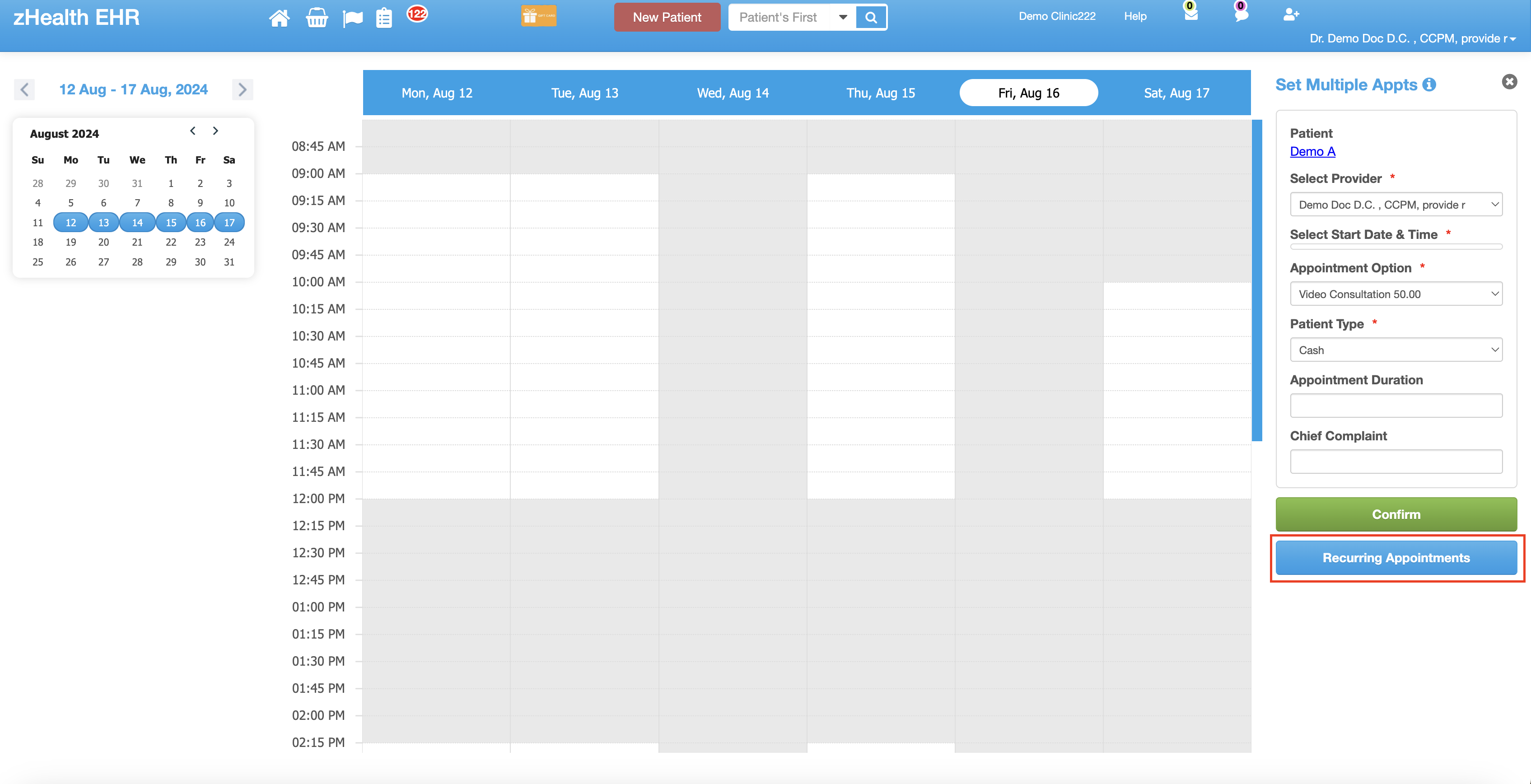Open the patient search type caret
The height and width of the screenshot is (784, 1531).
tap(843, 17)
